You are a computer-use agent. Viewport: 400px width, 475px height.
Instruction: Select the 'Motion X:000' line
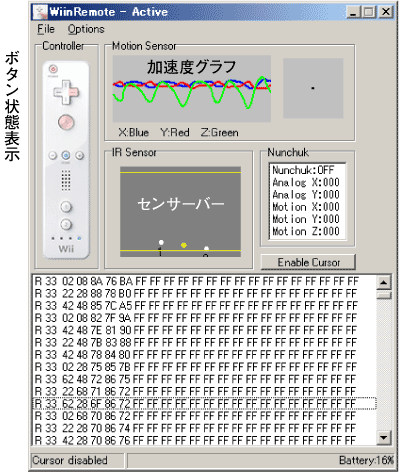click(306, 207)
